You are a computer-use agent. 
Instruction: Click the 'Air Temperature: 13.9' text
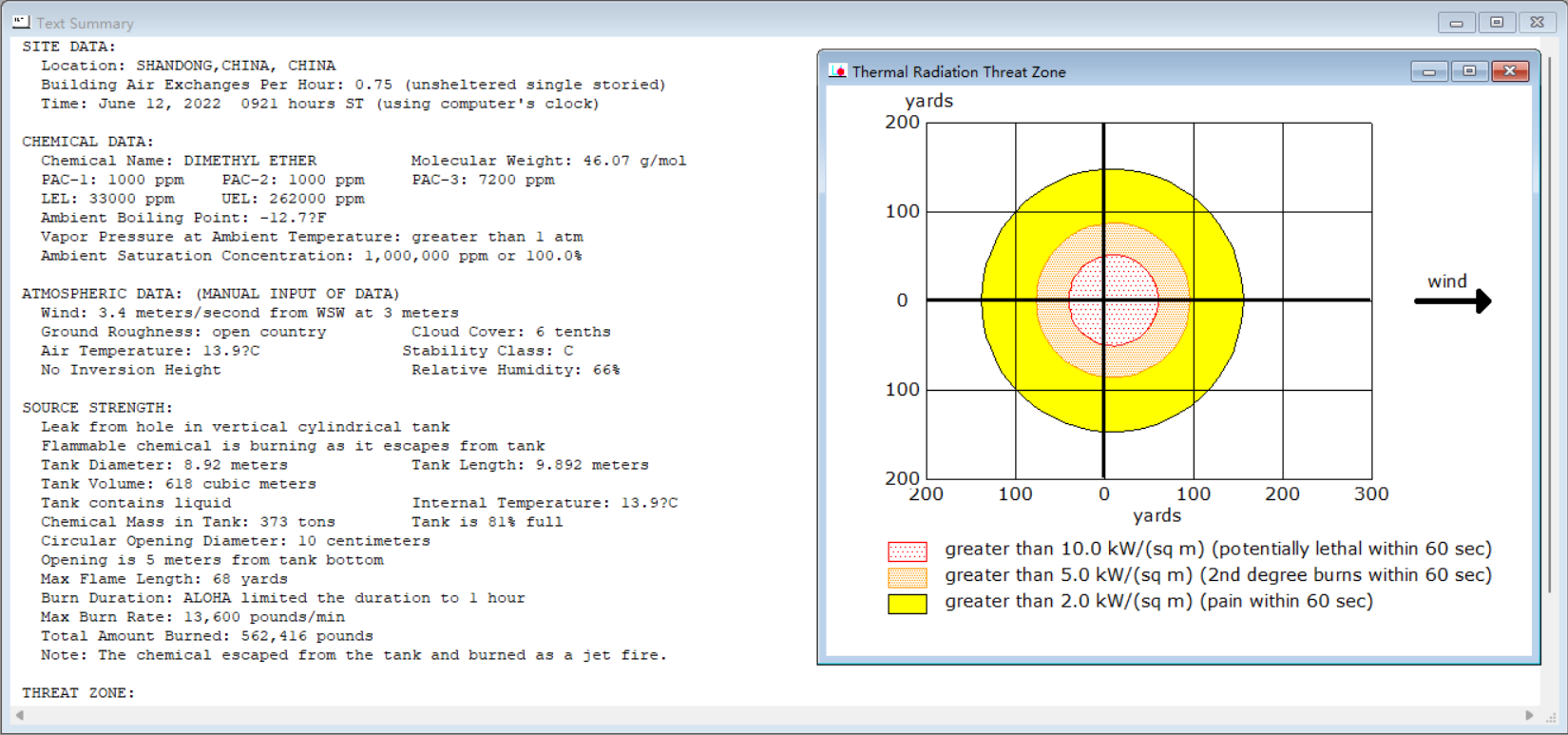pos(150,351)
